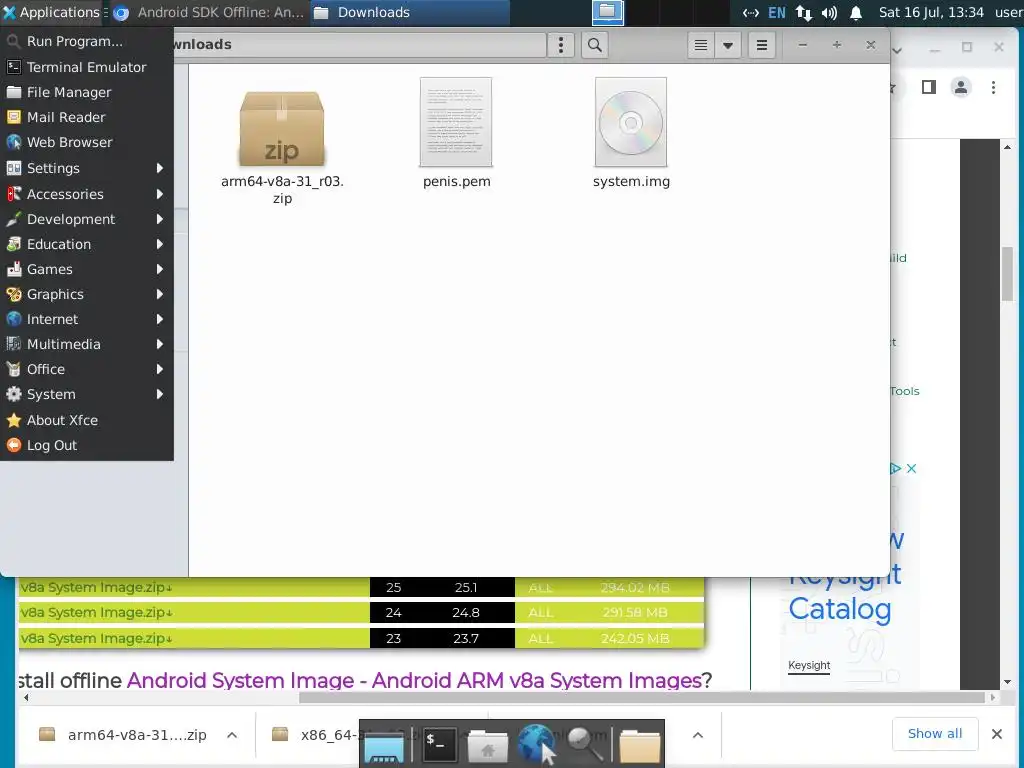
Task: Open the file manager search button
Action: tap(594, 45)
